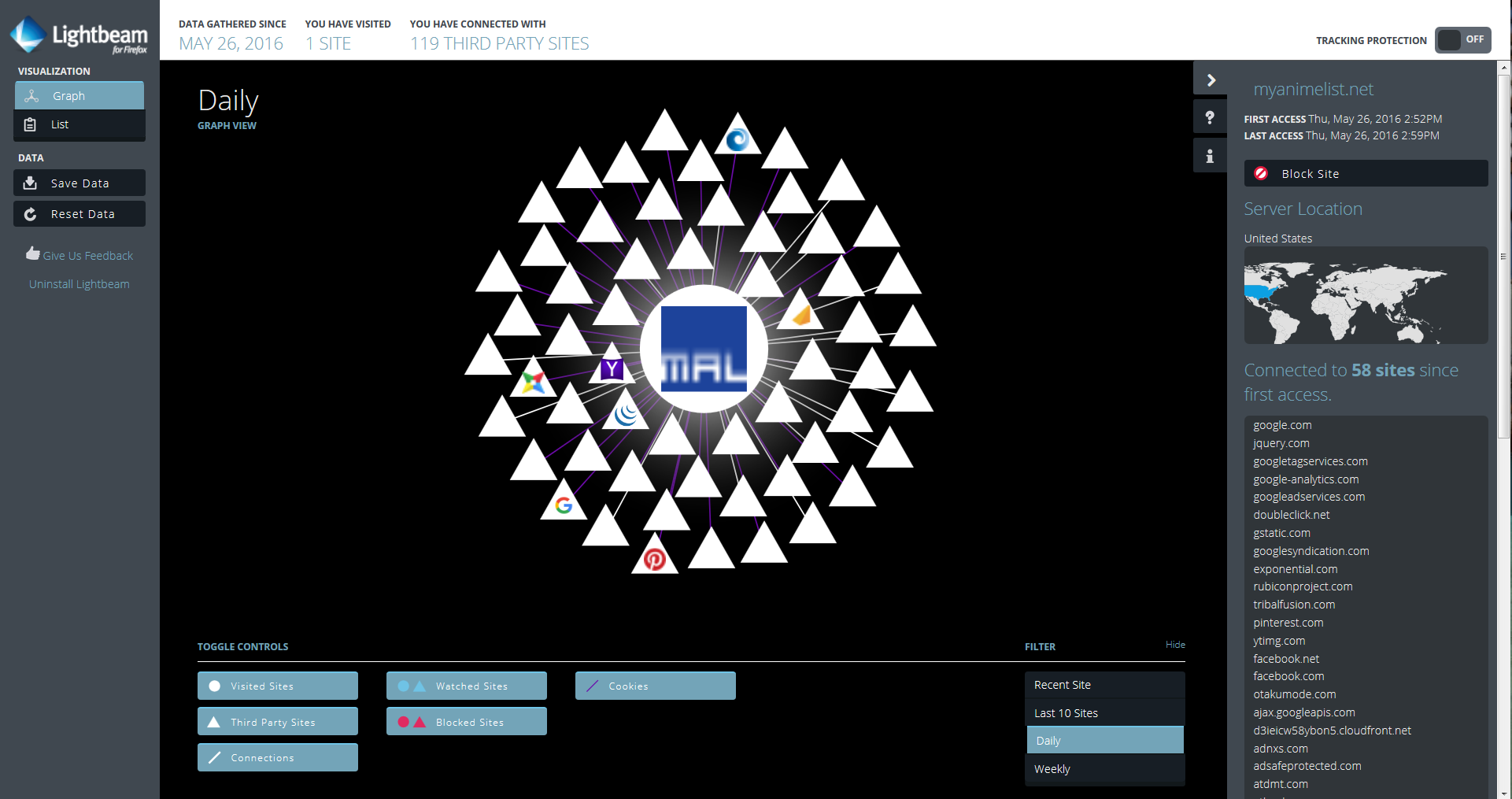Switch to Graph visualization
1512x799 pixels.
[x=79, y=96]
